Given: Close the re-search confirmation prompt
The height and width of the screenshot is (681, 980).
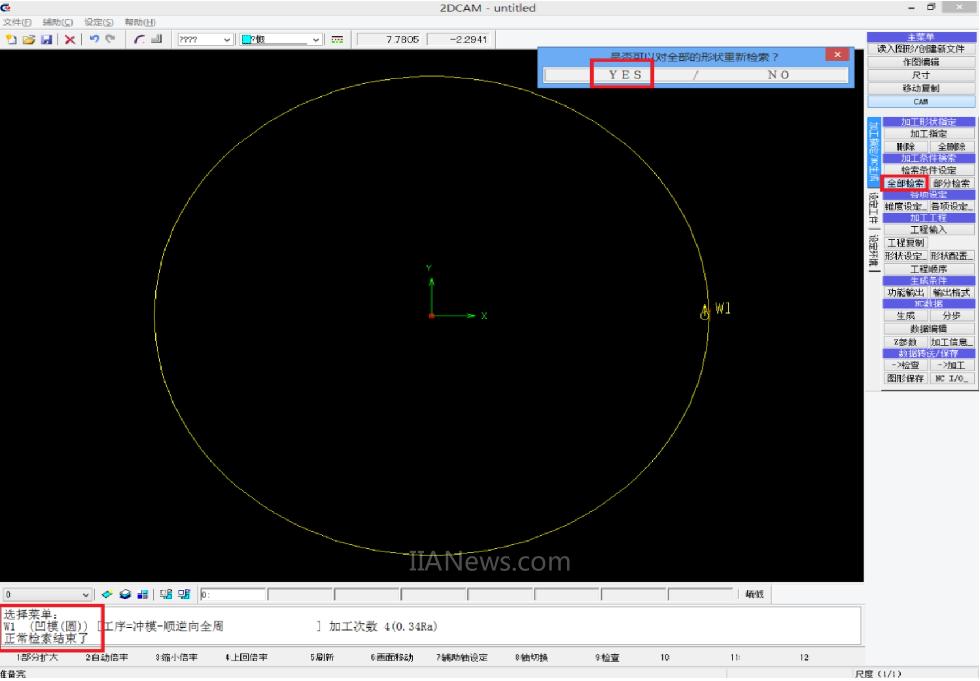Looking at the screenshot, I should [838, 55].
